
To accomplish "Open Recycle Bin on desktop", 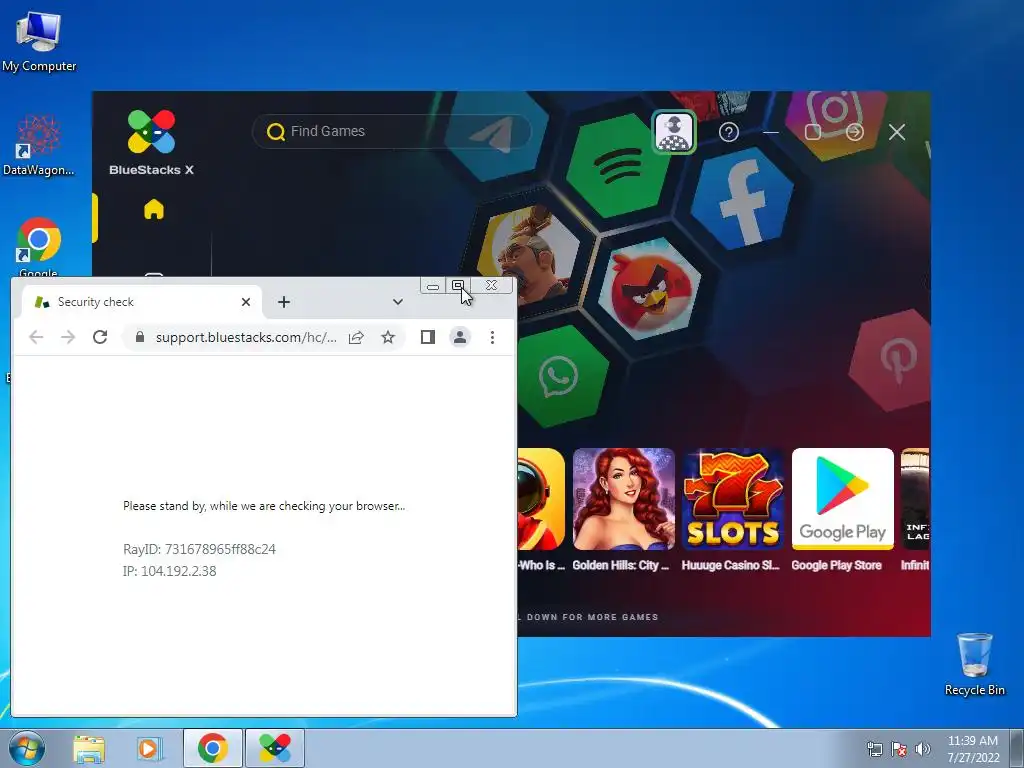I will (974, 664).
